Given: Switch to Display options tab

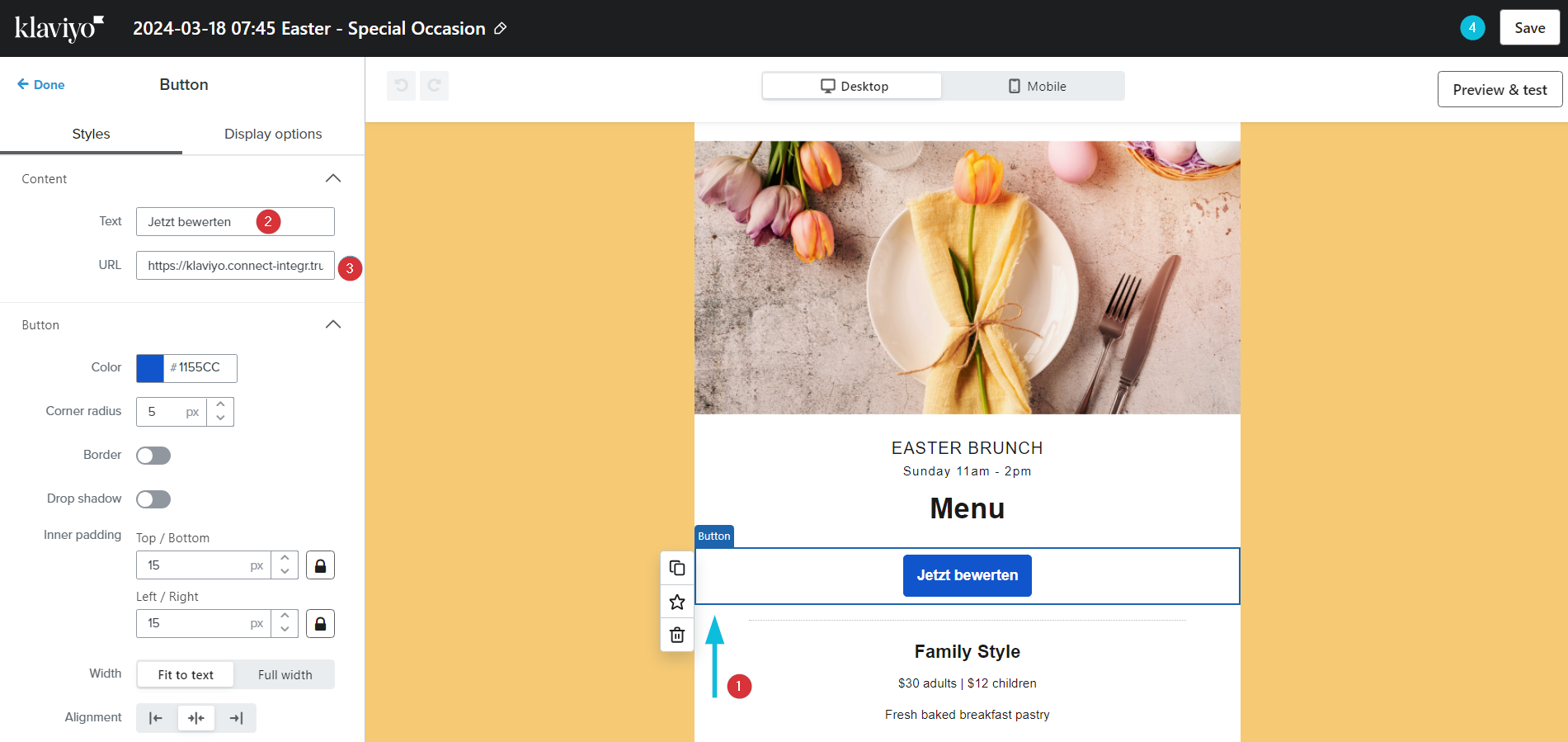Looking at the screenshot, I should (x=273, y=134).
